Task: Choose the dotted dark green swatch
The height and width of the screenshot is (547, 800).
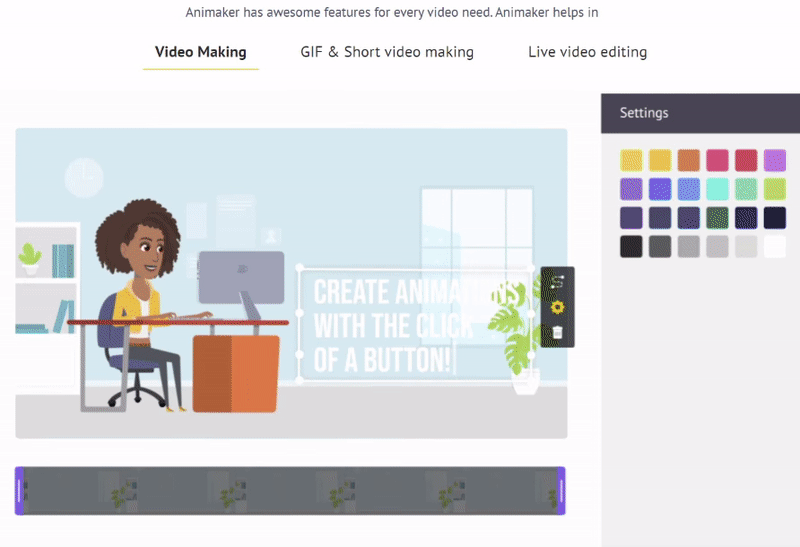Action: 717,218
